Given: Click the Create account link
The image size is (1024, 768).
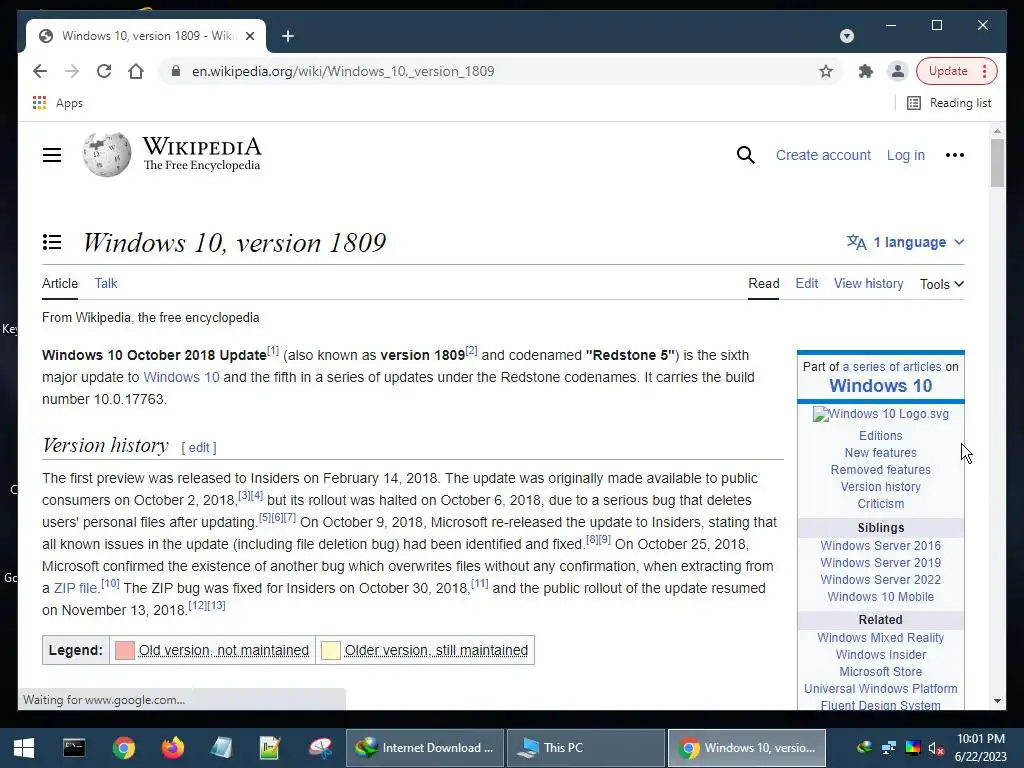Looking at the screenshot, I should click(x=823, y=155).
